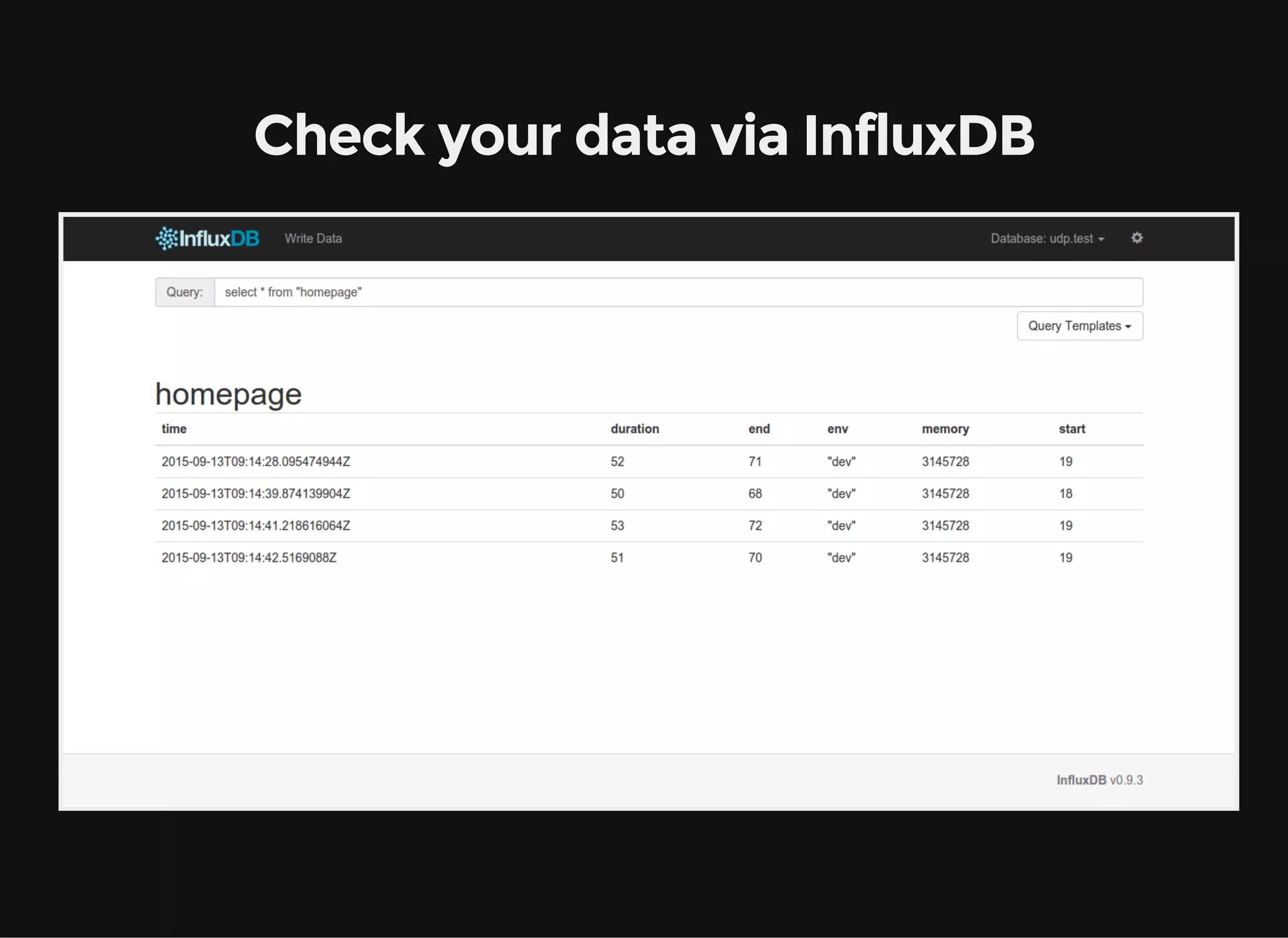Click the Query: label
The height and width of the screenshot is (938, 1288).
pyautogui.click(x=184, y=292)
